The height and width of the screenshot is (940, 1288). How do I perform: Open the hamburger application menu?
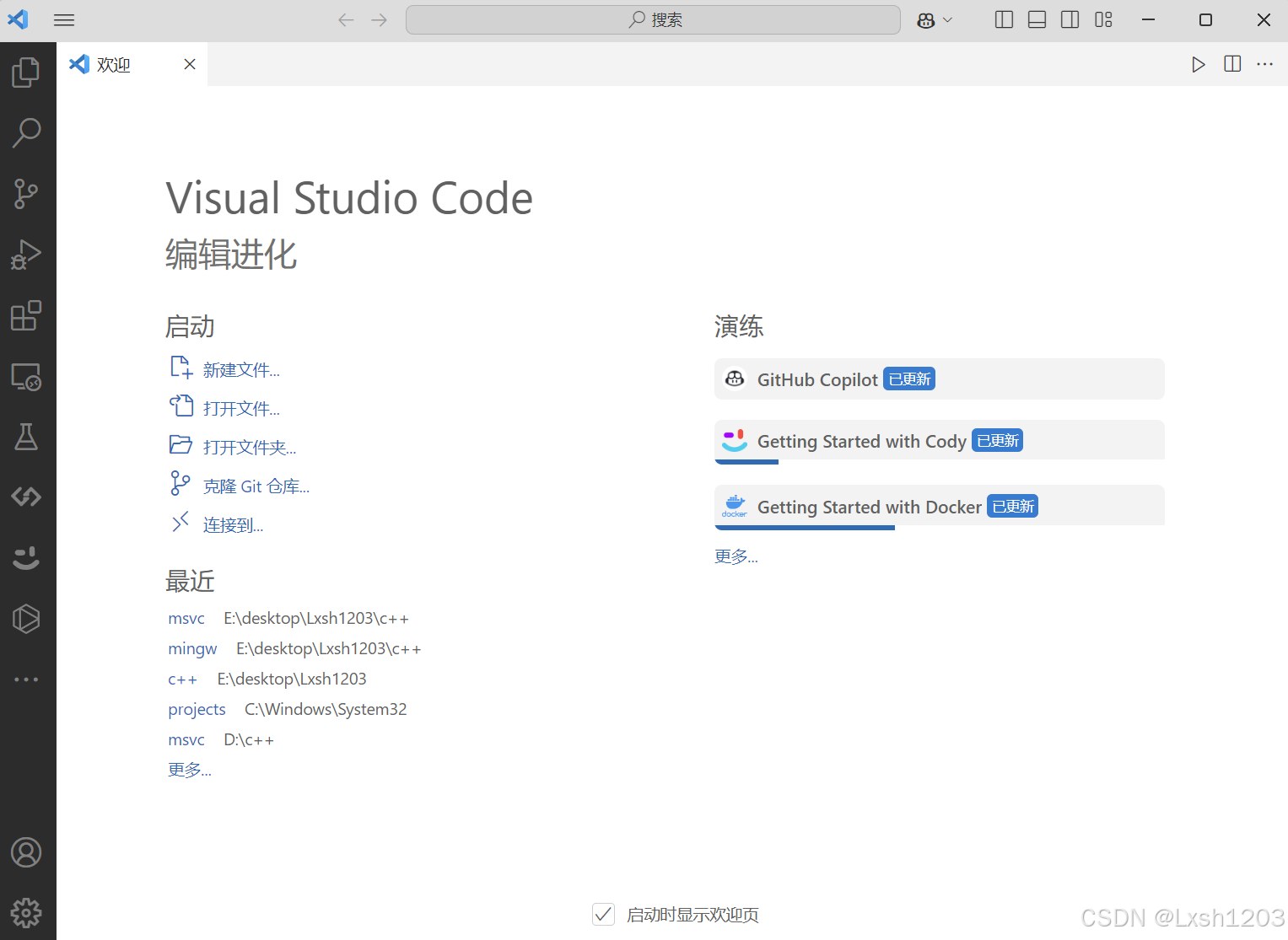pyautogui.click(x=64, y=20)
